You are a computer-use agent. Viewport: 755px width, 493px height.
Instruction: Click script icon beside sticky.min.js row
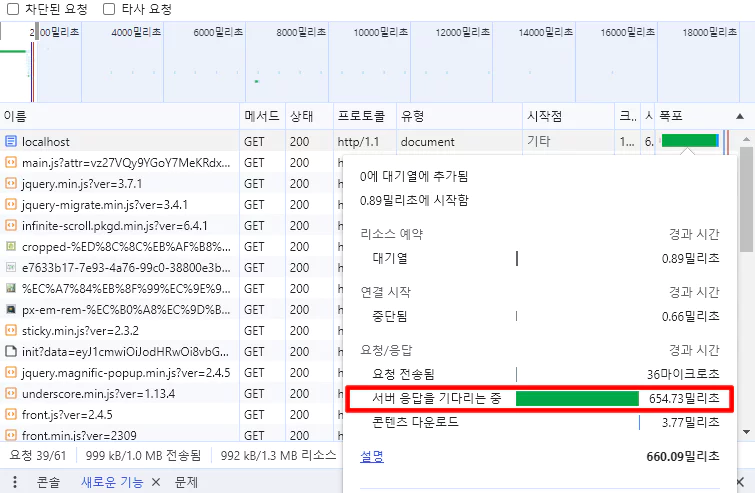point(11,330)
